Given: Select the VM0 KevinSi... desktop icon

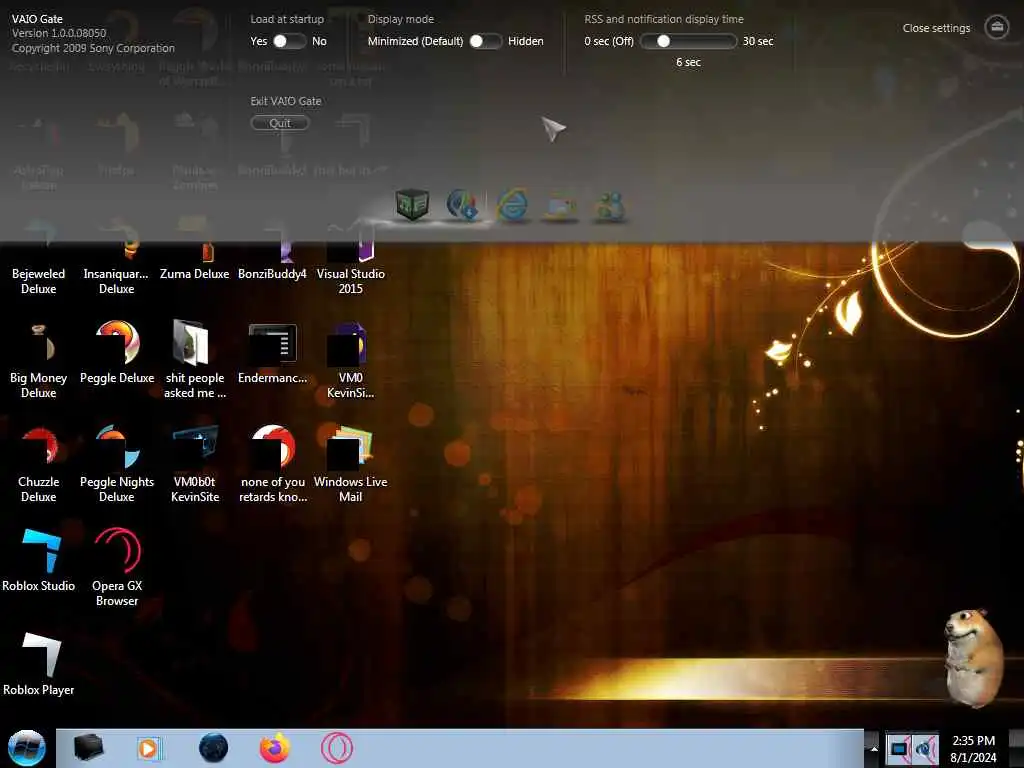Looking at the screenshot, I should tap(351, 361).
